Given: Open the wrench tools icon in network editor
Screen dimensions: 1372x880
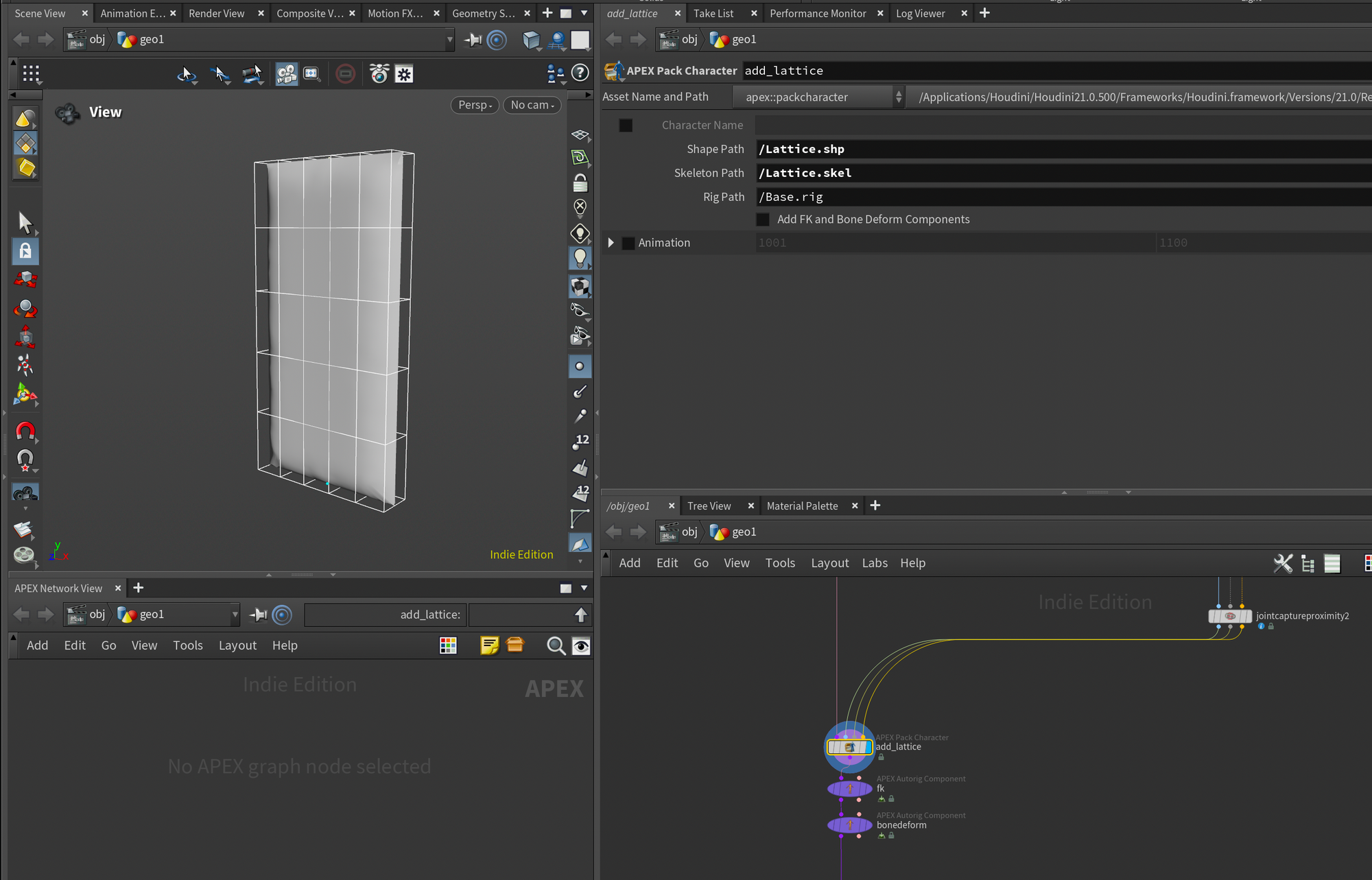Looking at the screenshot, I should point(1282,563).
